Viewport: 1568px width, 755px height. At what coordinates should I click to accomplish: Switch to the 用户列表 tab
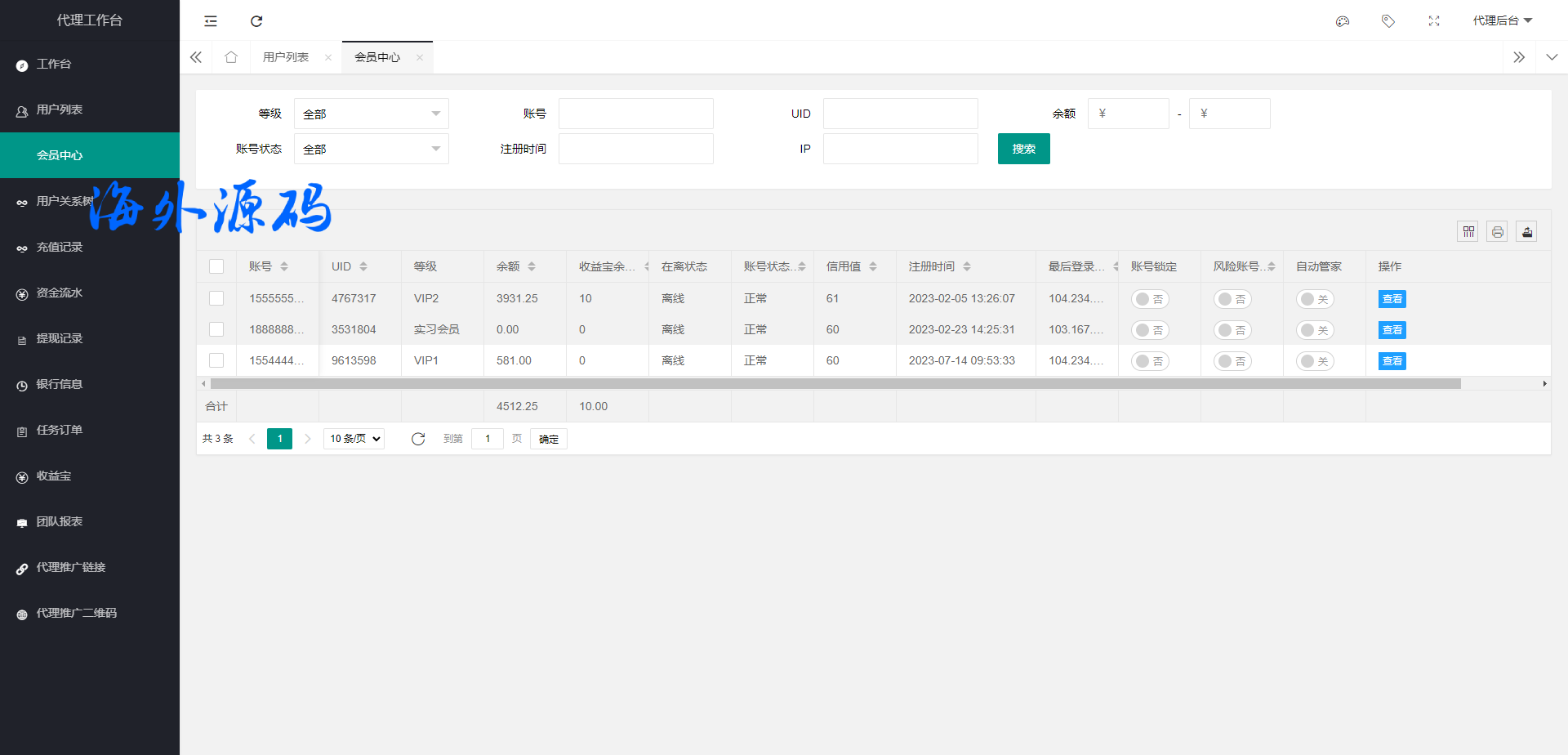click(286, 57)
